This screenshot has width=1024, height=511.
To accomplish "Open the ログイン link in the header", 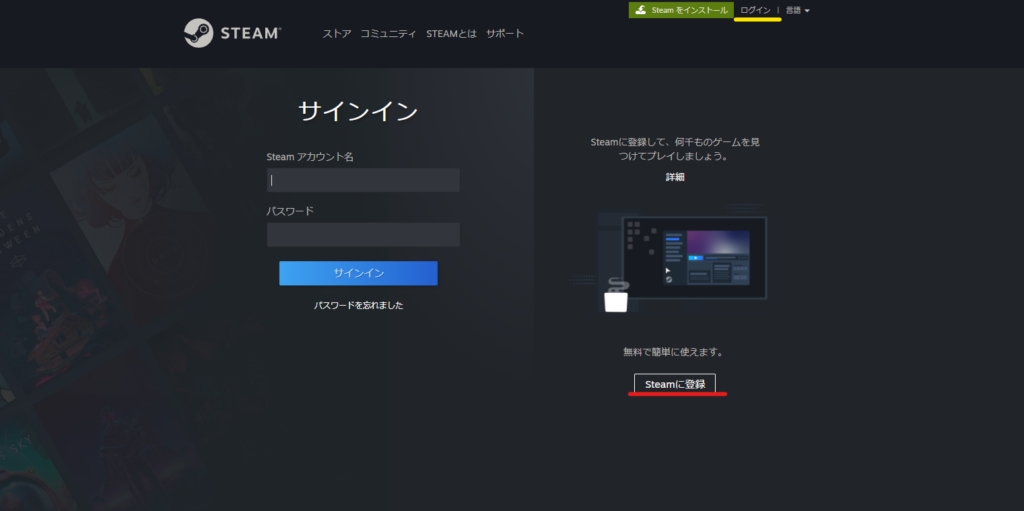I will point(755,10).
